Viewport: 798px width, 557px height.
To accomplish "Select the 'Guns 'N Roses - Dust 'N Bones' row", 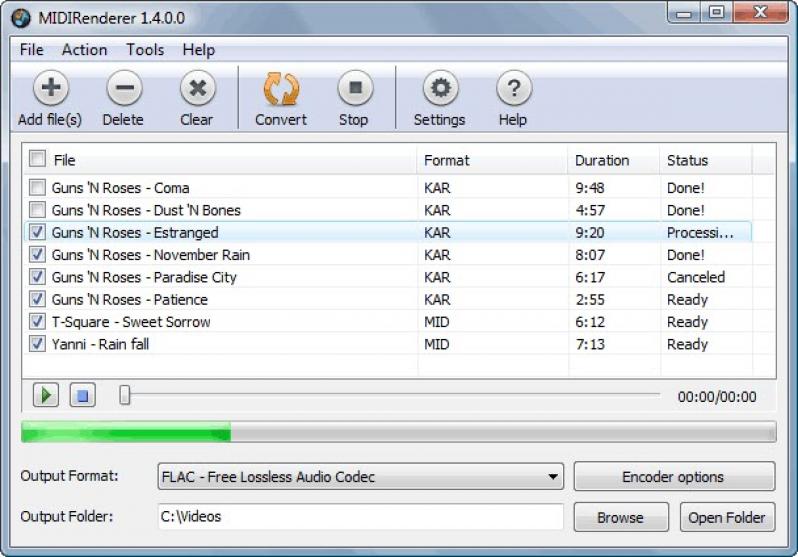I will tap(388, 210).
